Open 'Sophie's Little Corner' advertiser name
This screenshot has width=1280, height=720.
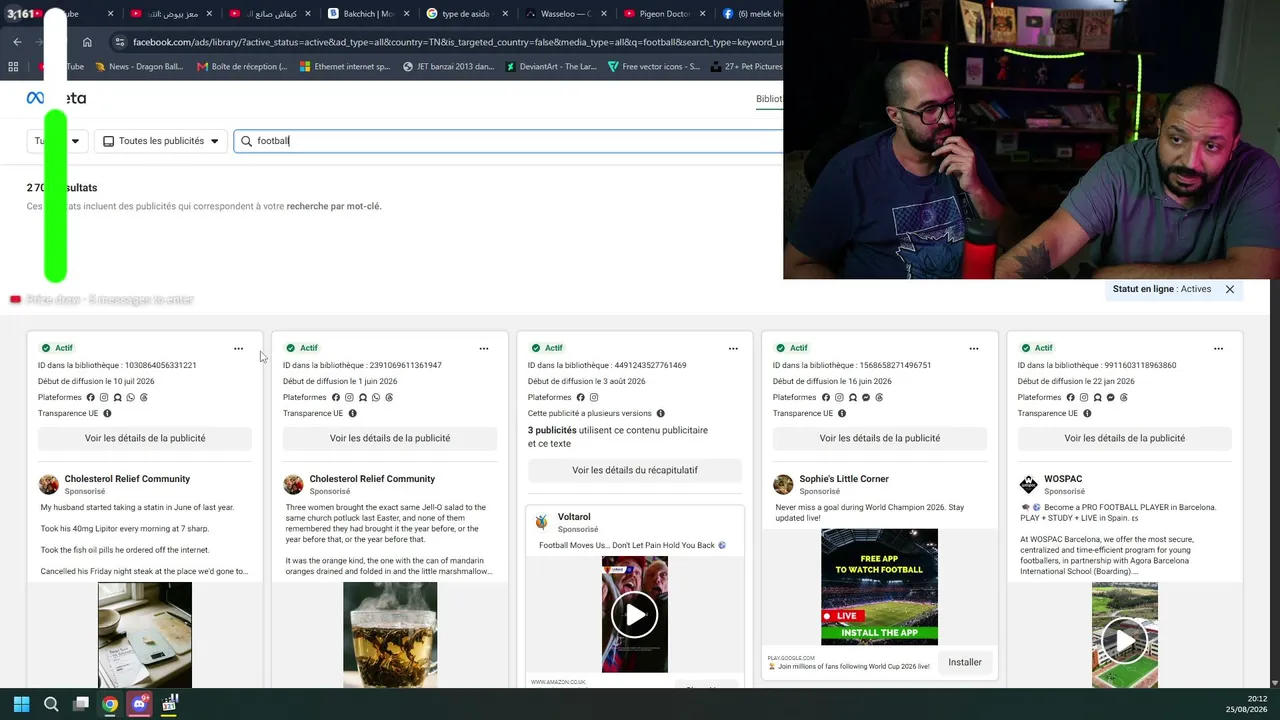point(844,479)
